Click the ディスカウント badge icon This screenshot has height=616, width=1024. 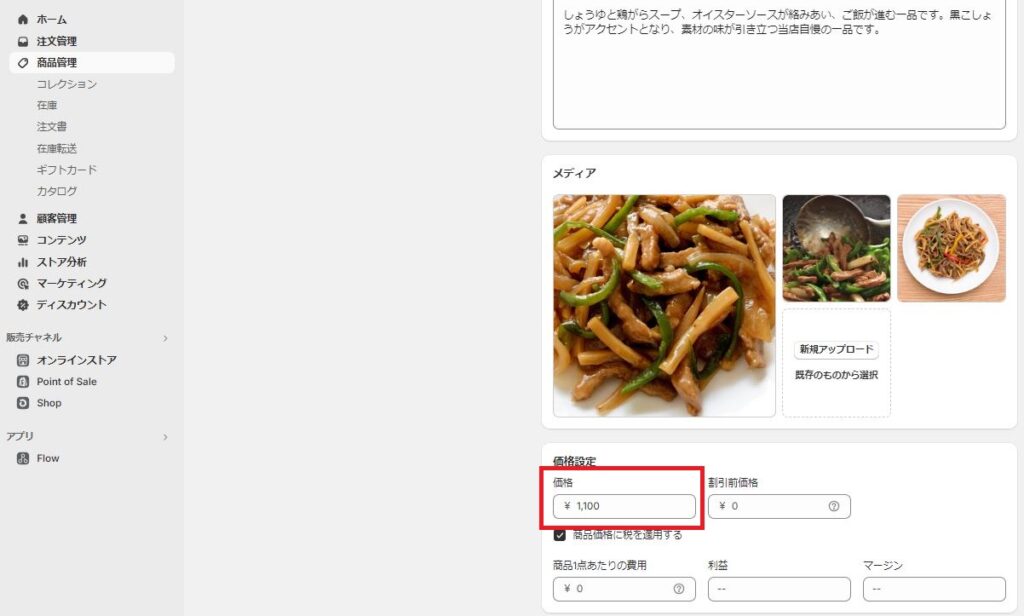click(23, 305)
